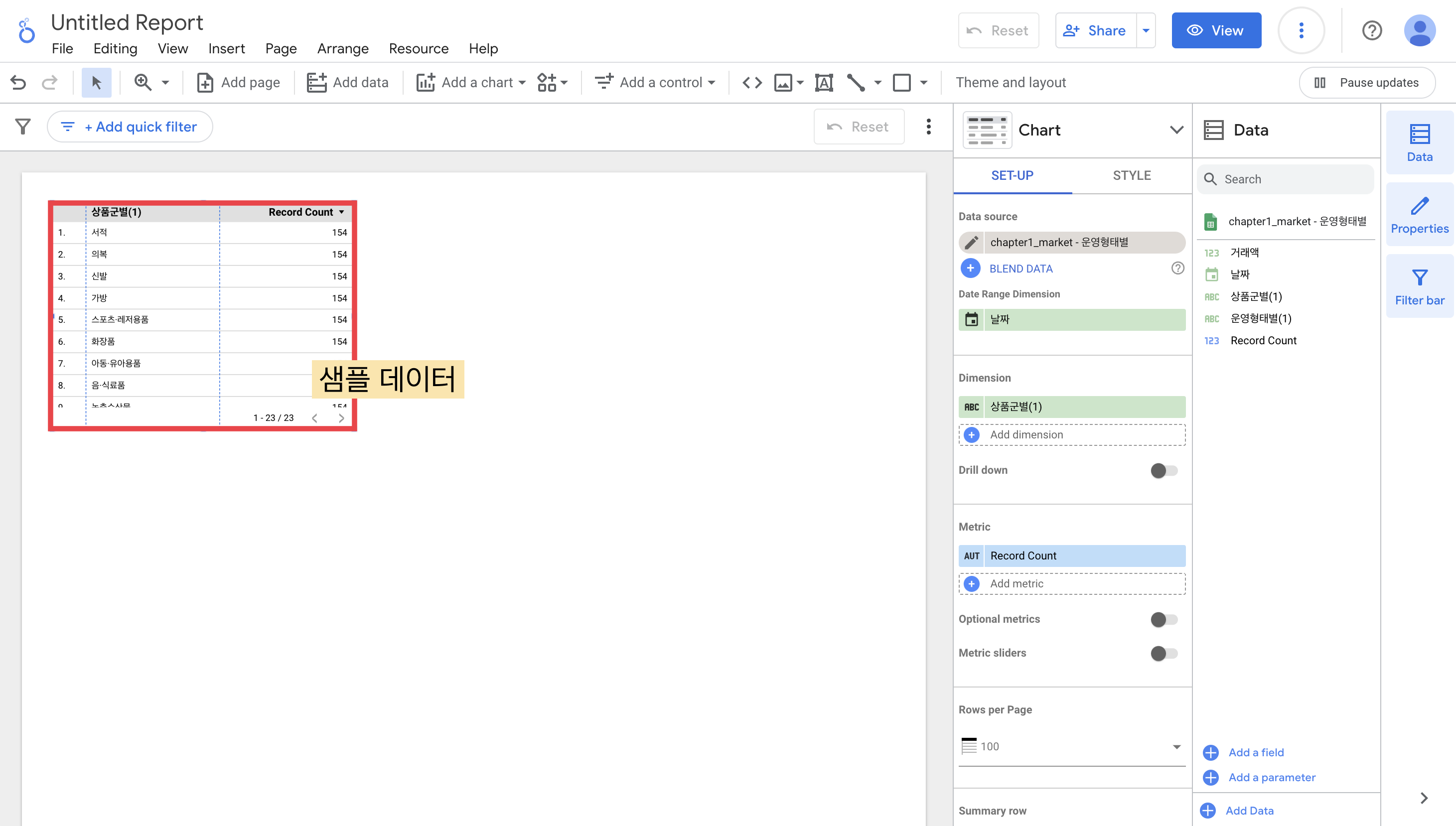Click the help question mark icon
Screen dimensions: 1456x826
[1371, 30]
